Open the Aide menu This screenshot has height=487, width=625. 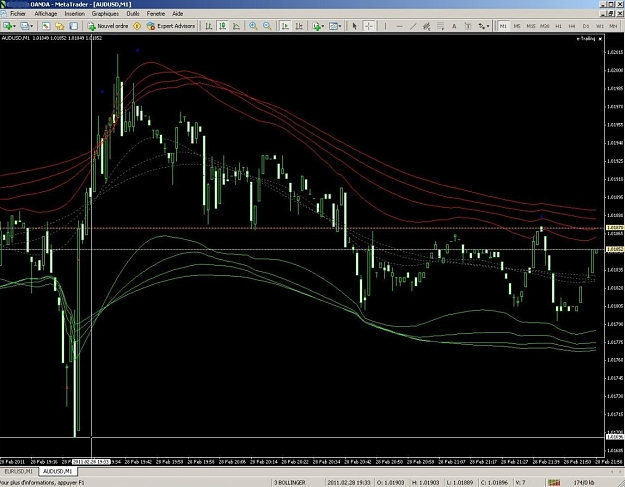[177, 14]
